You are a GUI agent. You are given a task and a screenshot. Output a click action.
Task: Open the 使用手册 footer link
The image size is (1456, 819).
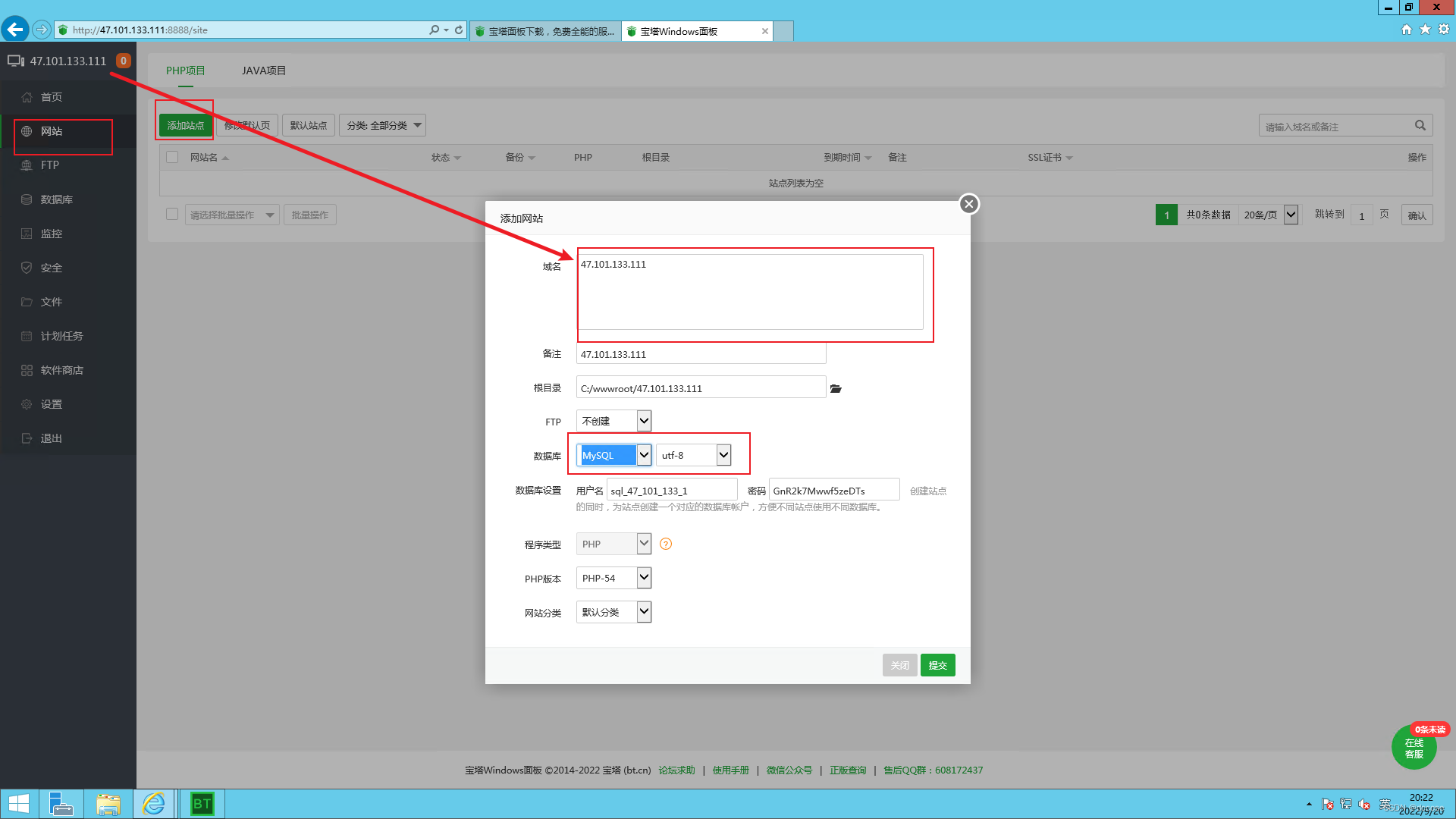pos(730,770)
